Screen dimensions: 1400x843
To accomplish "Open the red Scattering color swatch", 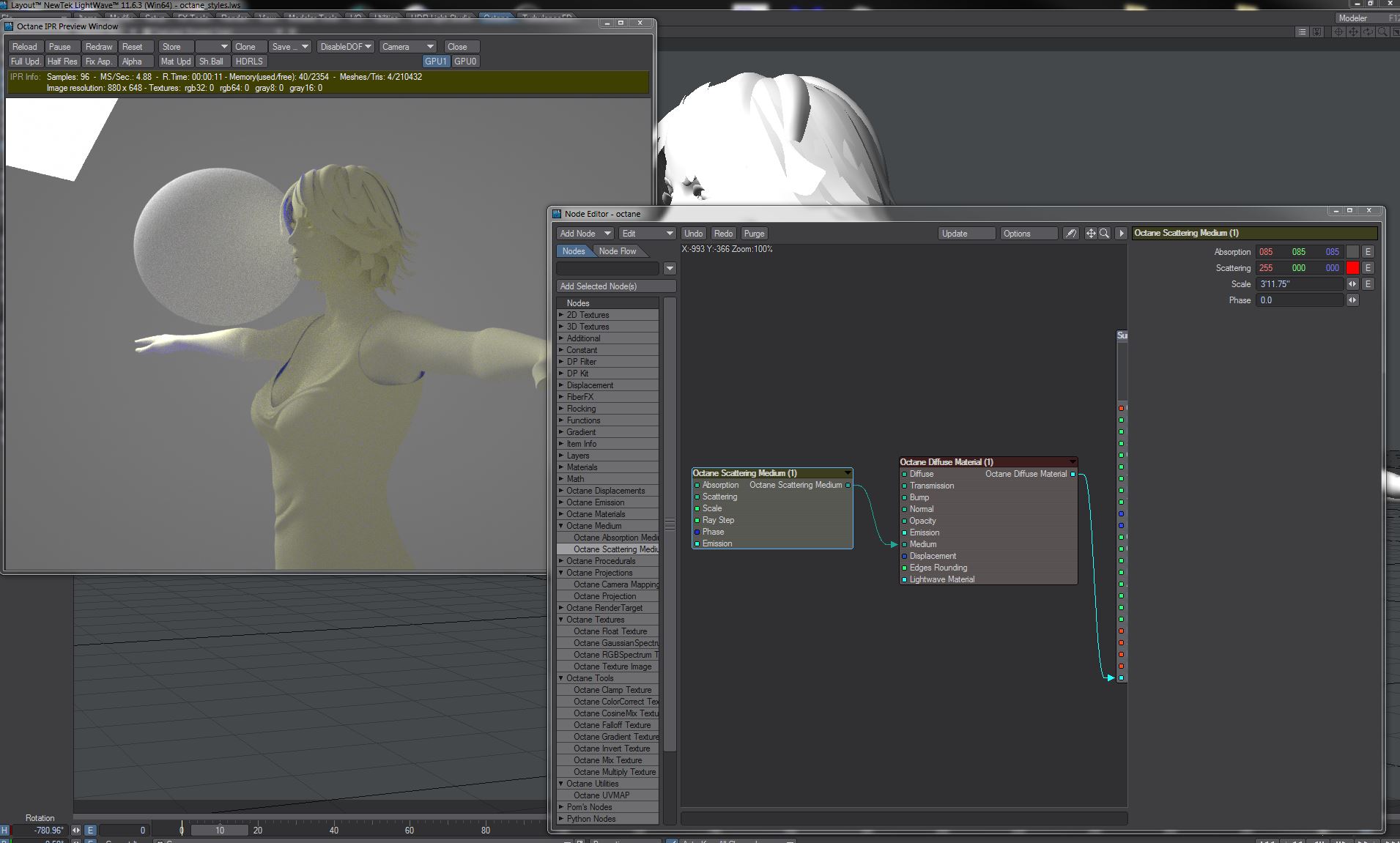I will tap(1352, 268).
